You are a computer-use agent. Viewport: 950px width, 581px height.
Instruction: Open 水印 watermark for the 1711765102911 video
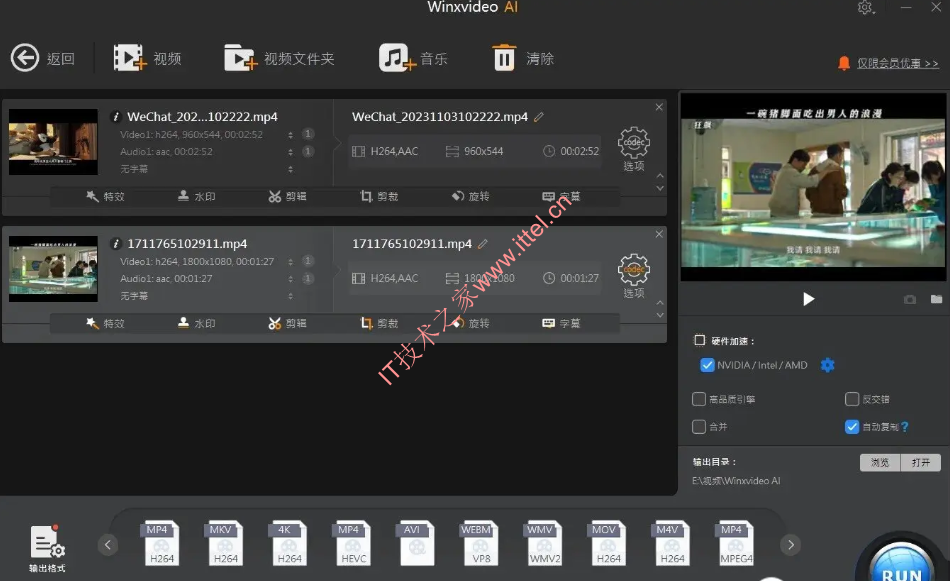196,324
